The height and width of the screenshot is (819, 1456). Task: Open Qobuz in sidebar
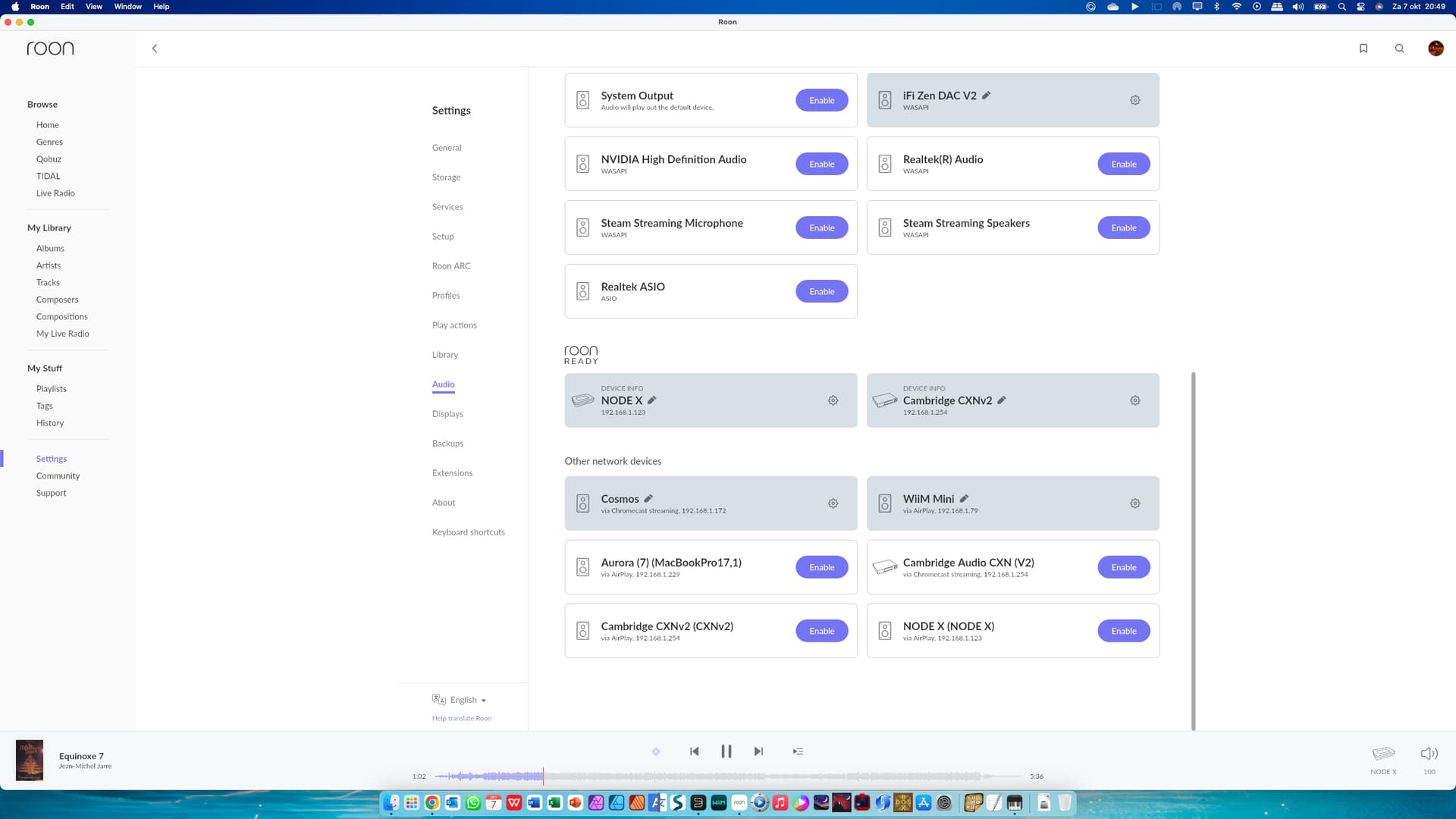coord(49,159)
